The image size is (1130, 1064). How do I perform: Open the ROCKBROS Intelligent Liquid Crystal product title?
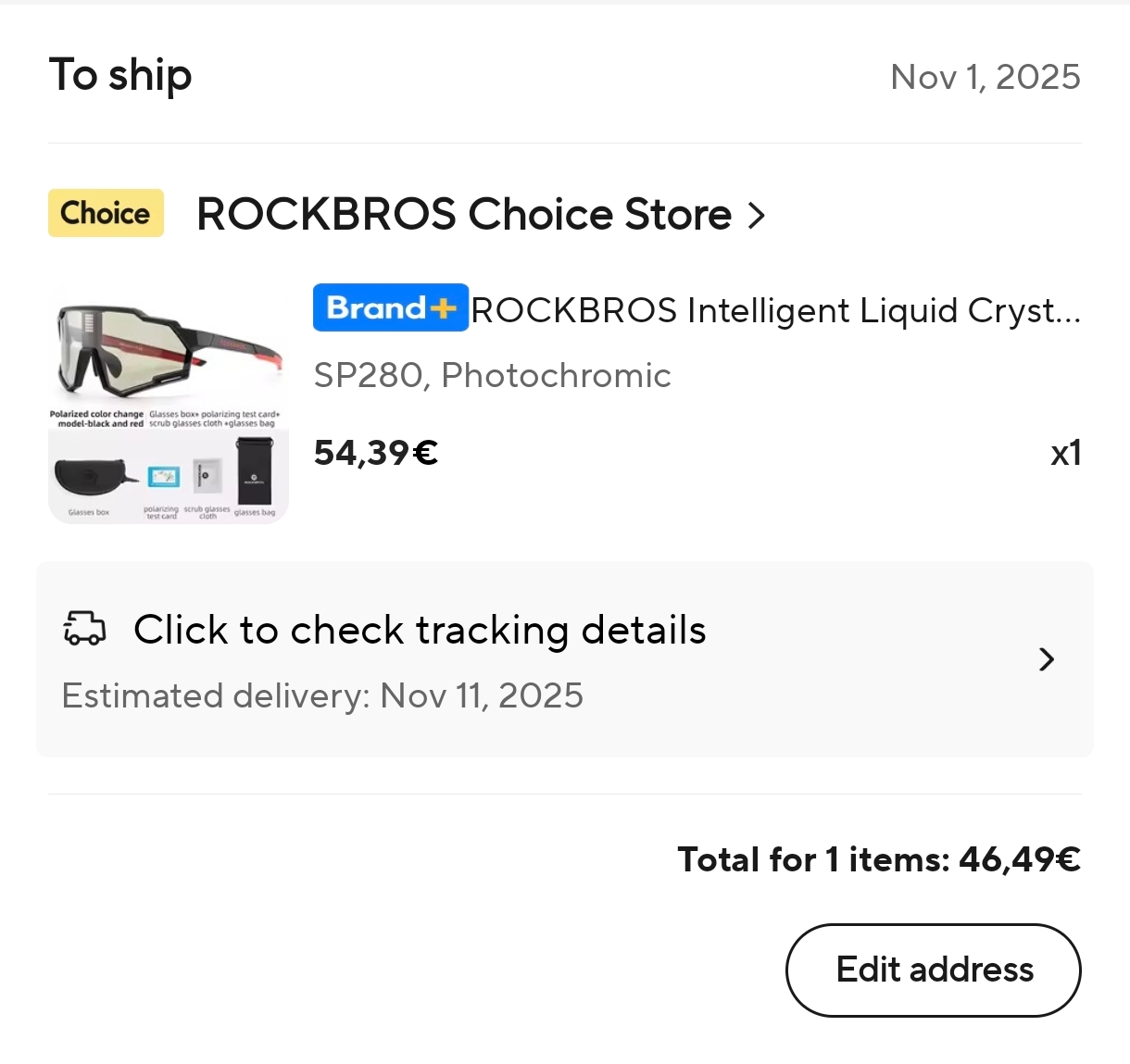pyautogui.click(x=775, y=310)
